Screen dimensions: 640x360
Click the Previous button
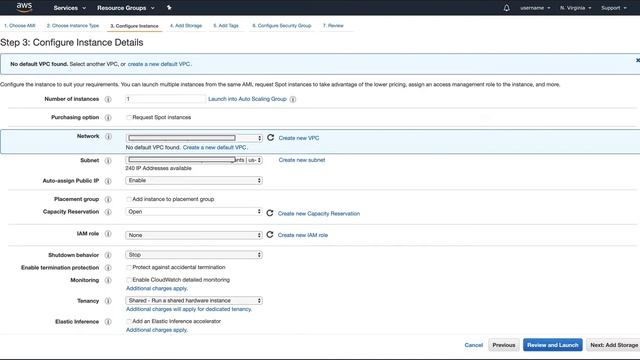pyautogui.click(x=504, y=345)
